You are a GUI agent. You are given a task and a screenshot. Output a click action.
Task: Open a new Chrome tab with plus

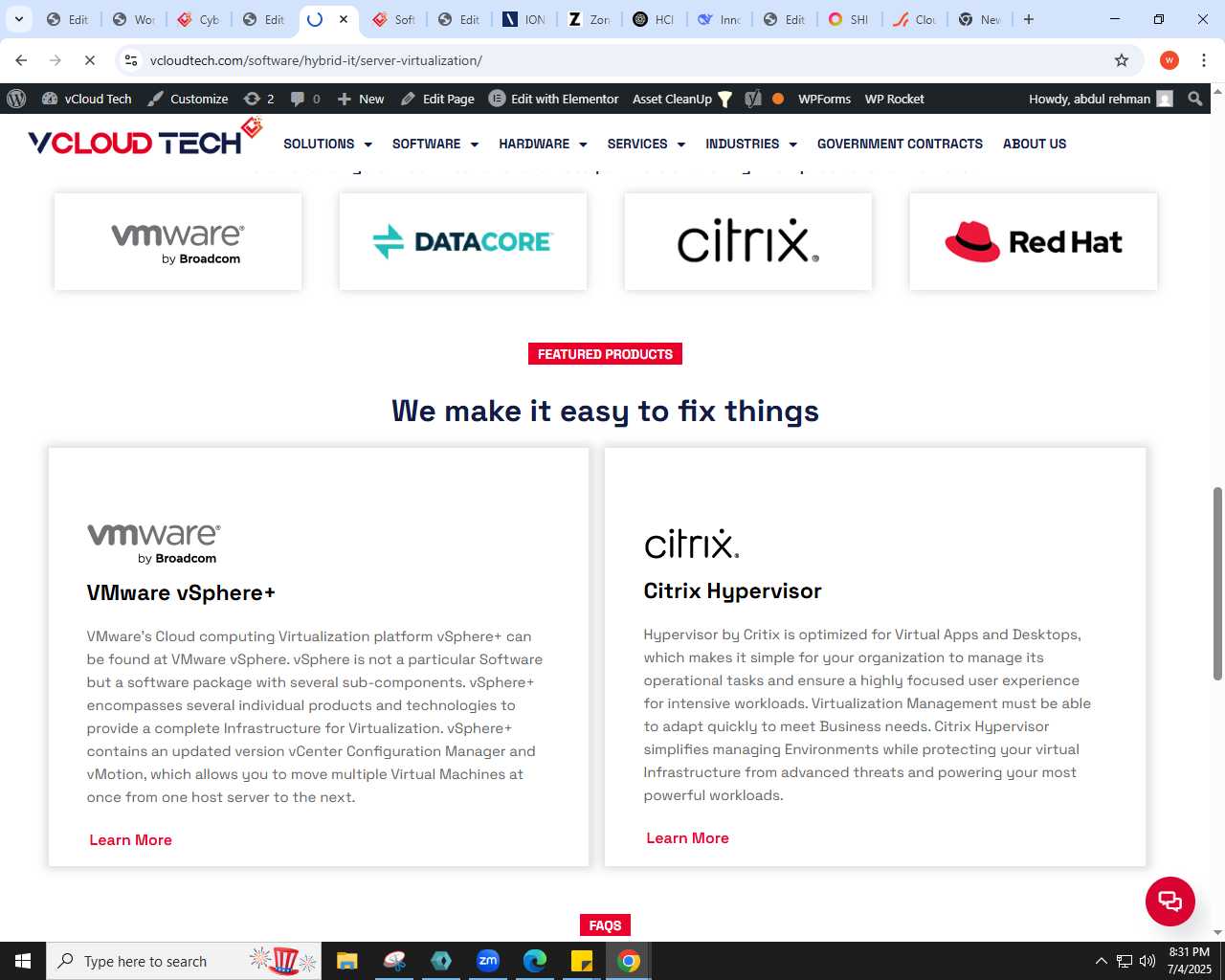1029,19
